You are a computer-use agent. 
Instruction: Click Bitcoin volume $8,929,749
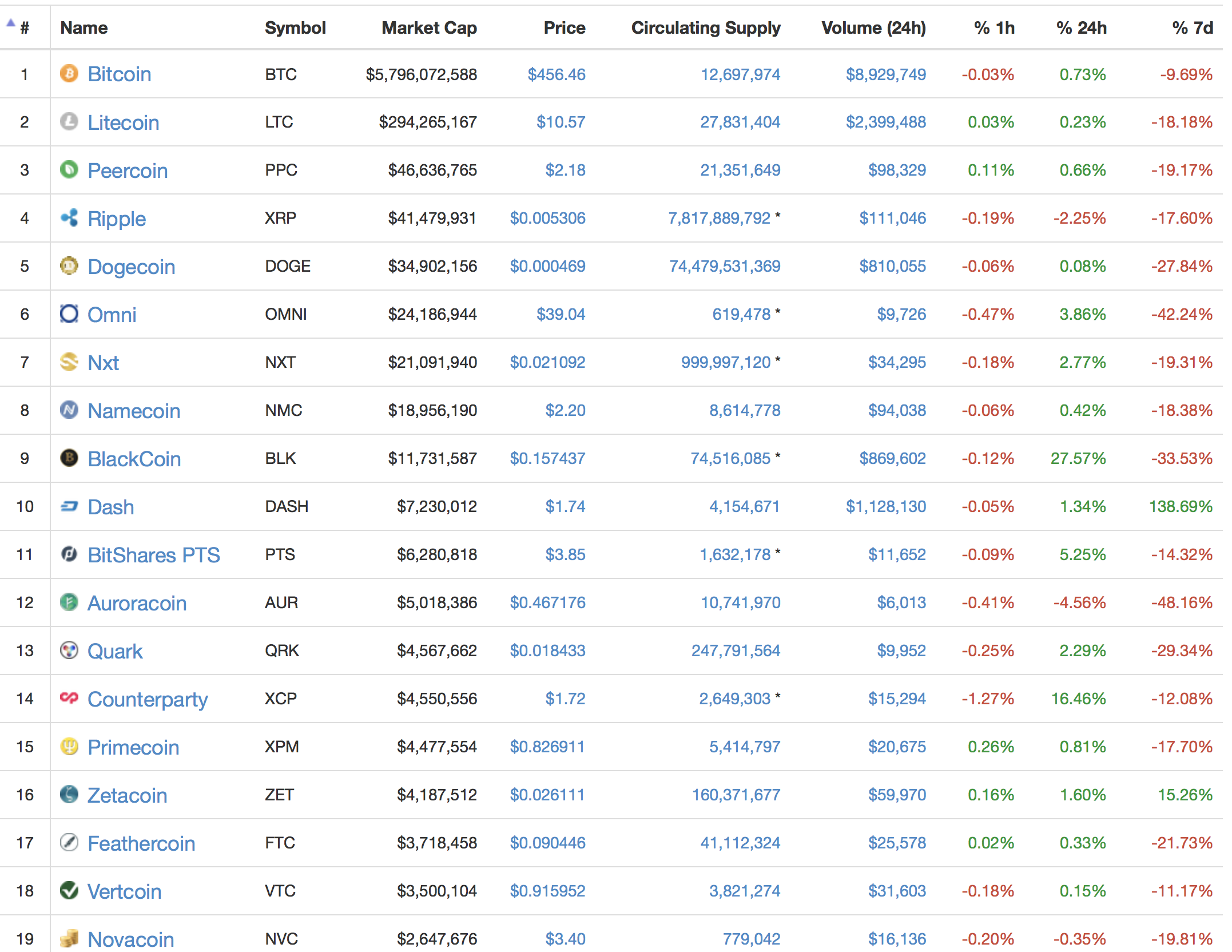click(x=885, y=74)
